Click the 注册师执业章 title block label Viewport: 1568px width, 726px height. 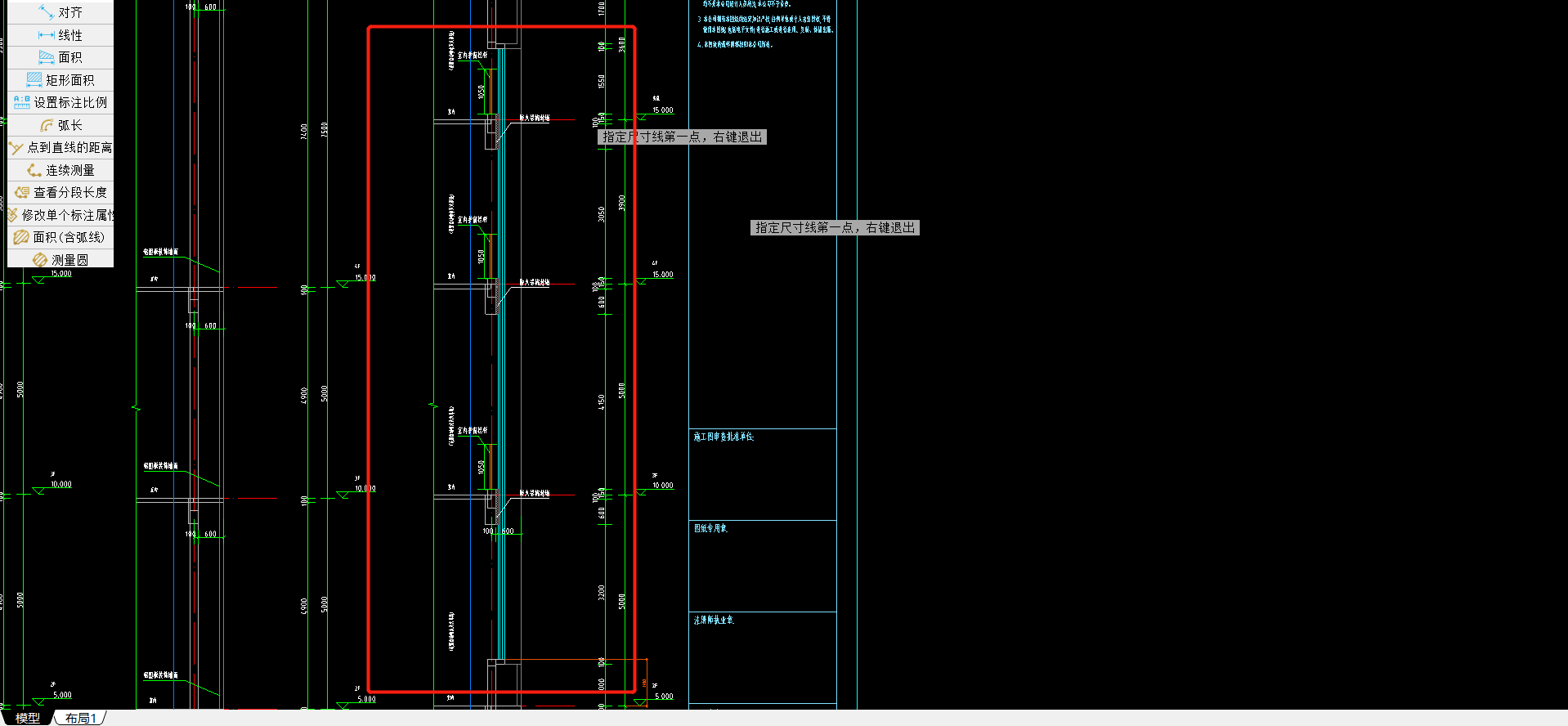[x=714, y=620]
